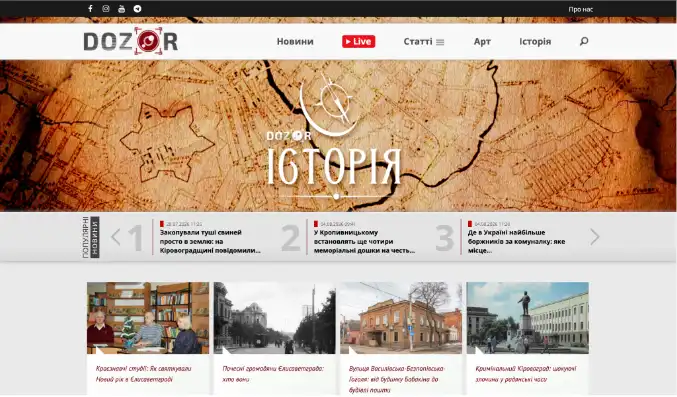
Task: Open the black-and-white old street thumbnail
Action: [x=275, y=318]
